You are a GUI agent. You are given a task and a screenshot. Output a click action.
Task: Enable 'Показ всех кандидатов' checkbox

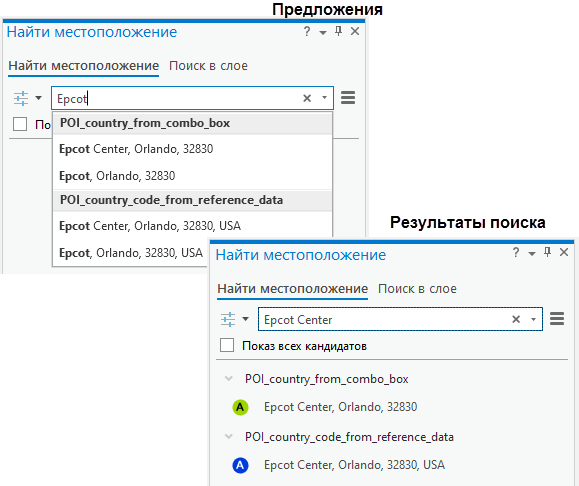pos(227,346)
